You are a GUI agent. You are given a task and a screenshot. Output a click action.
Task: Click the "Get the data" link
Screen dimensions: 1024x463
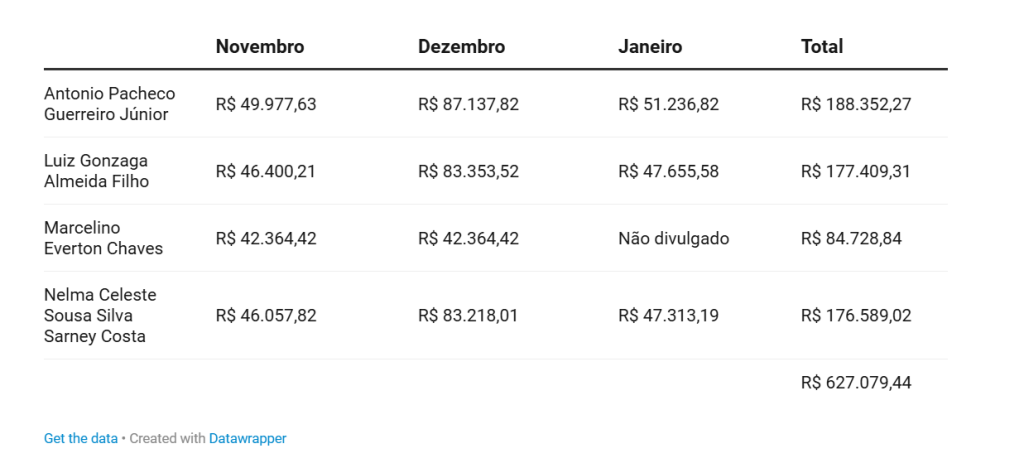(x=80, y=438)
